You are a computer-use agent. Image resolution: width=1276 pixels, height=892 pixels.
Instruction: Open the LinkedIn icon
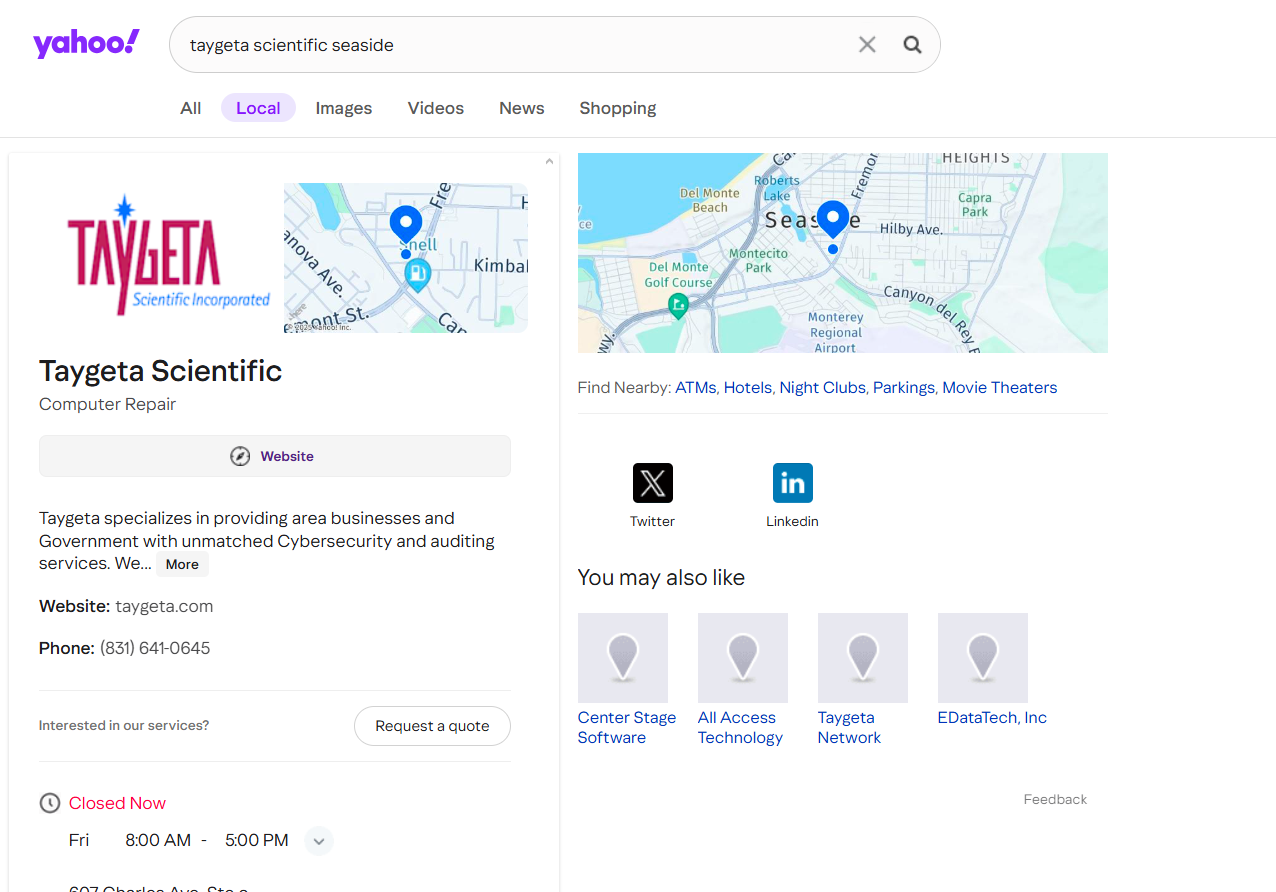(x=792, y=483)
